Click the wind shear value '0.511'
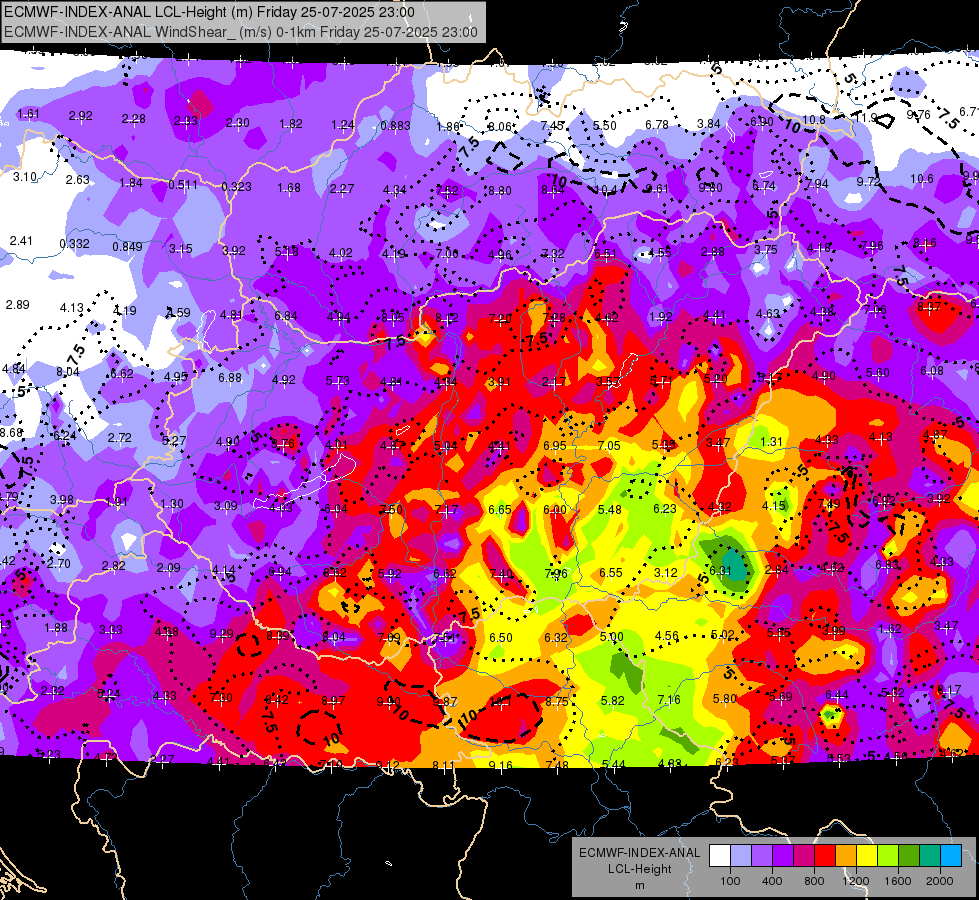The width and height of the screenshot is (979, 900). (x=183, y=185)
